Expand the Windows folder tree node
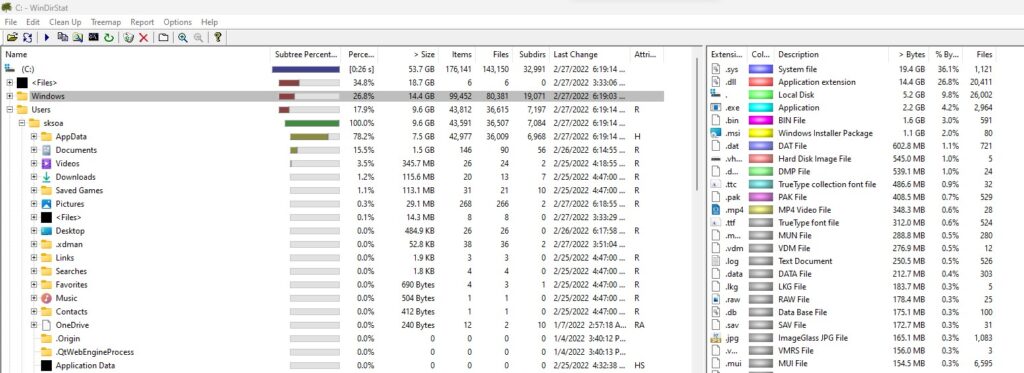The height and width of the screenshot is (373, 1024). click(10, 96)
